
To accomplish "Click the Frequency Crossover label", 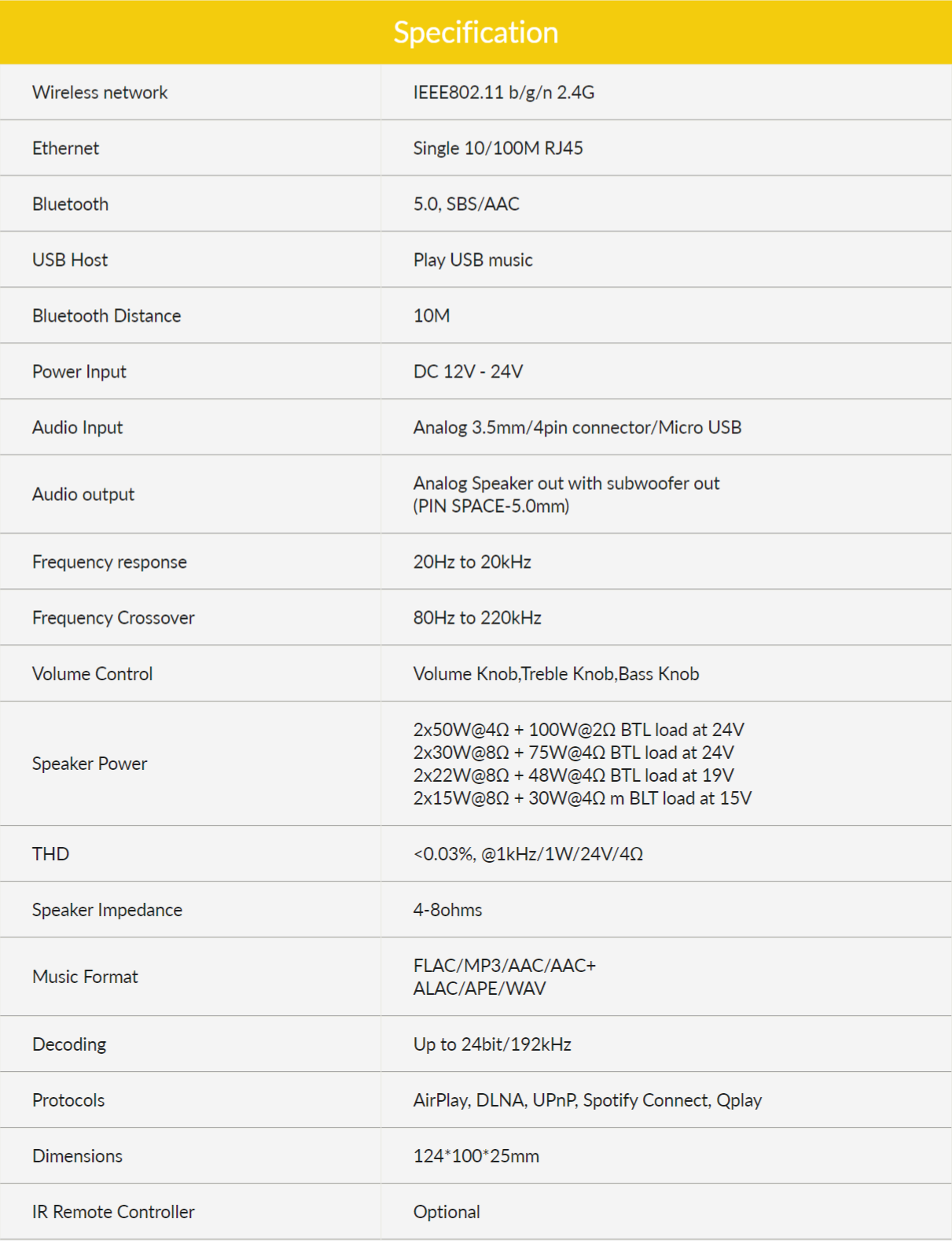I will [113, 618].
